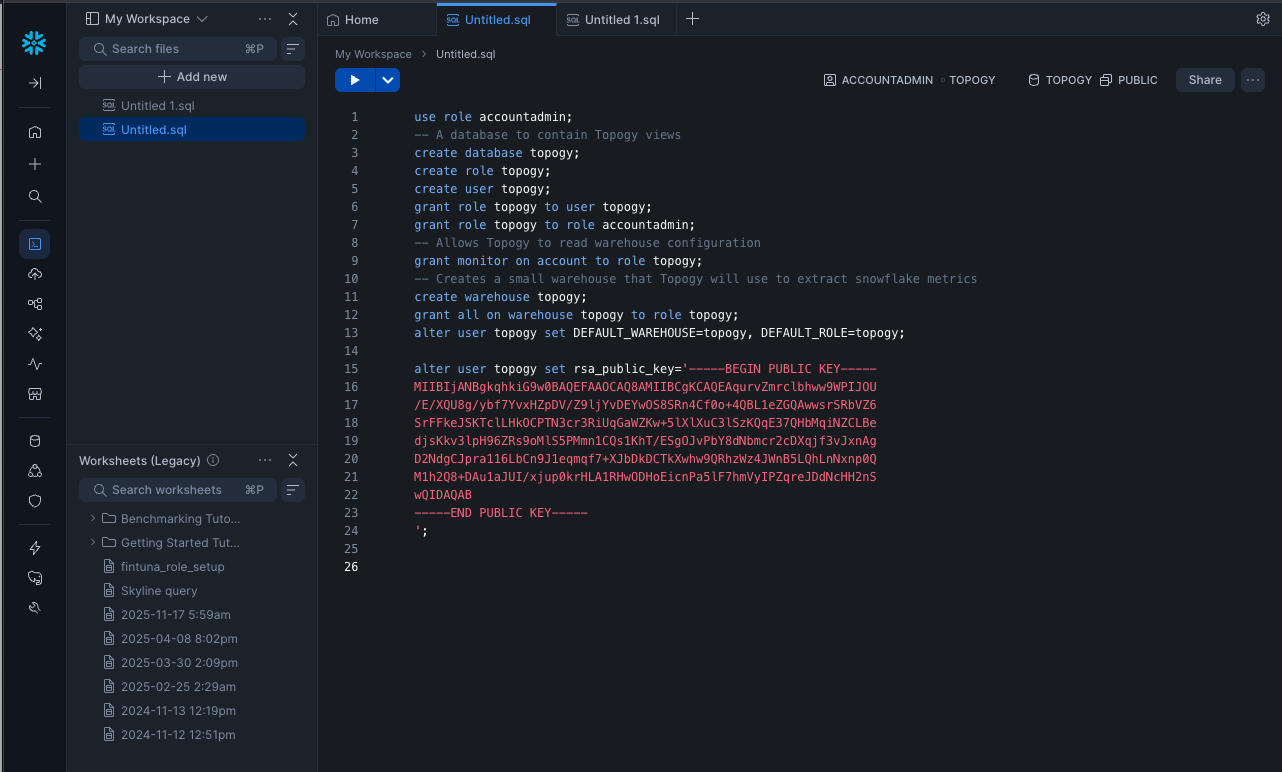Screen dimensions: 1282x772
Task: Open the Monitoring activity icon in sidebar
Action: pos(35,364)
